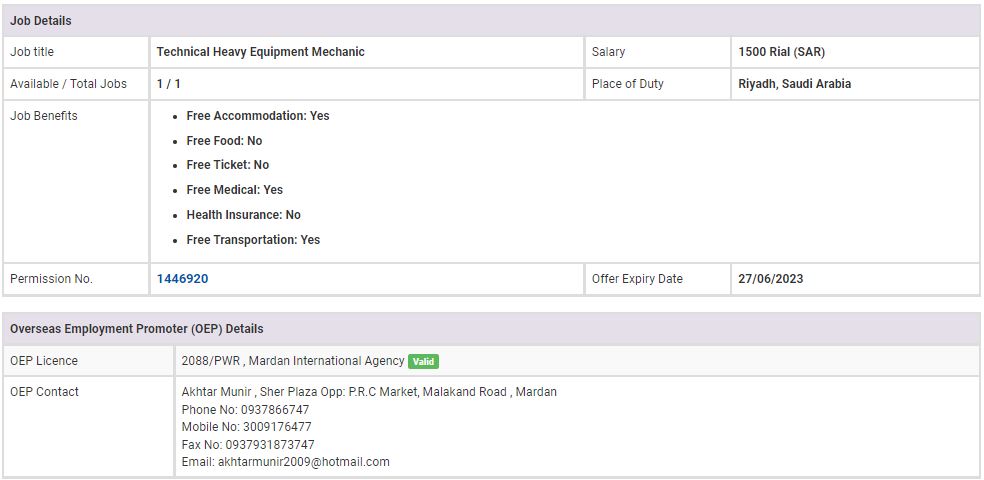Click the Free Food: No benefit
This screenshot has width=984, height=480.
pyautogui.click(x=224, y=141)
